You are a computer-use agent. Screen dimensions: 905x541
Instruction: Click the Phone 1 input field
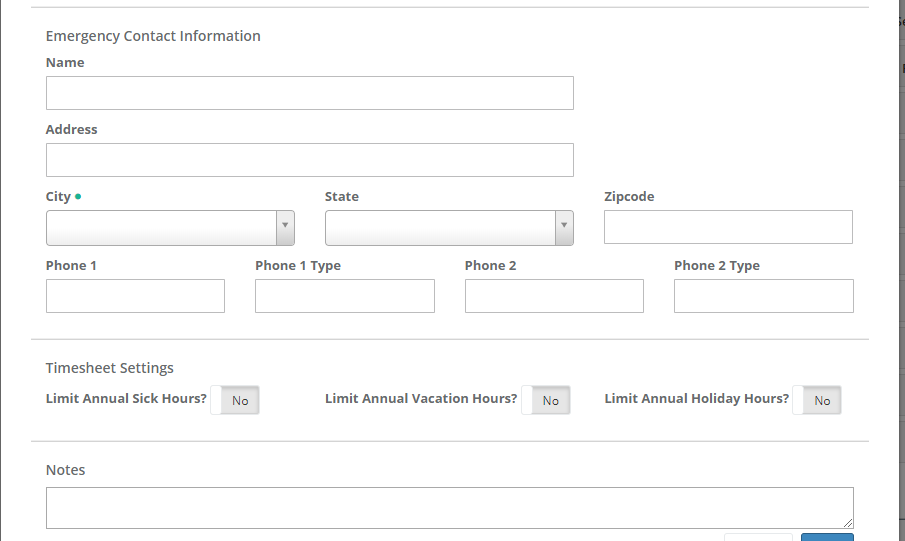[135, 296]
